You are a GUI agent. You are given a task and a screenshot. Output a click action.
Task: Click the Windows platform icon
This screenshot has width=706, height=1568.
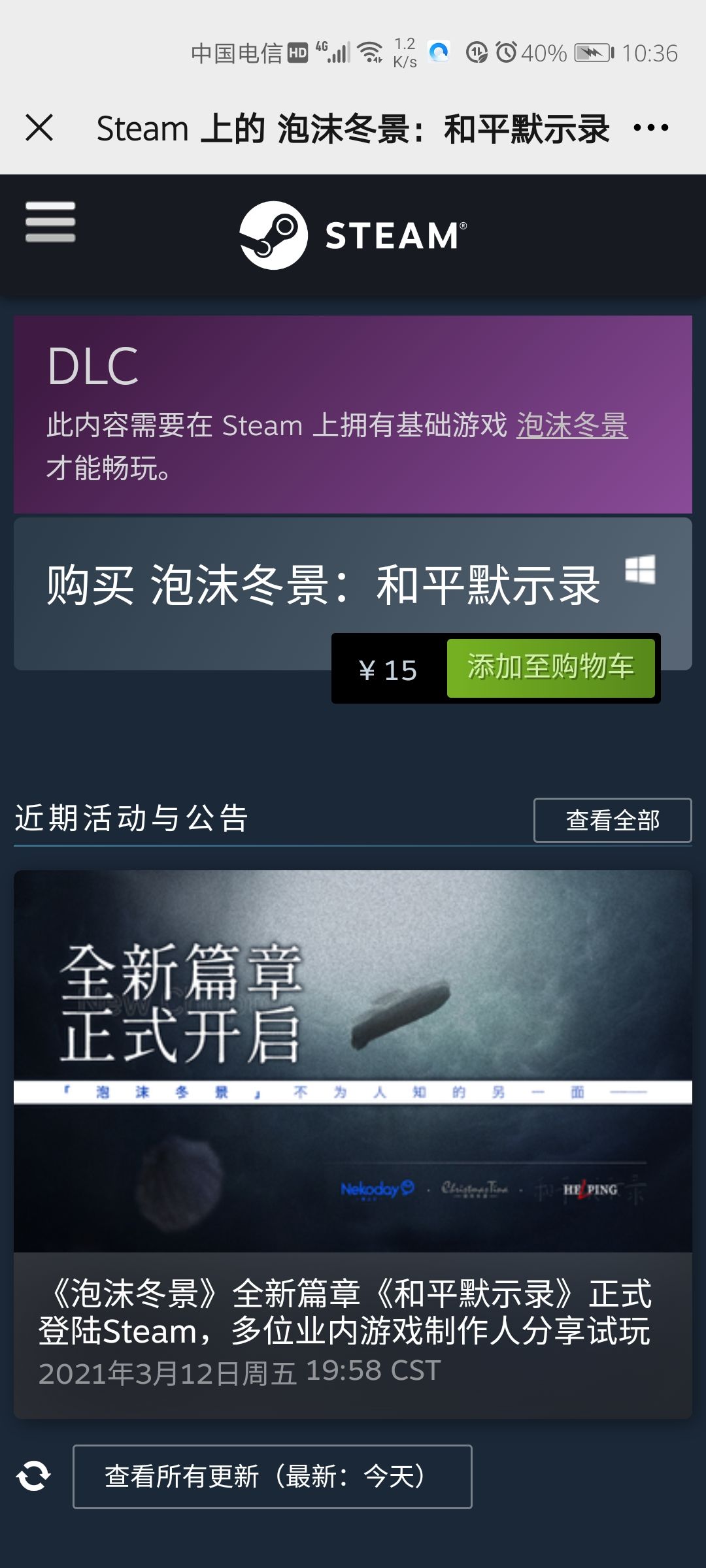pyautogui.click(x=640, y=570)
